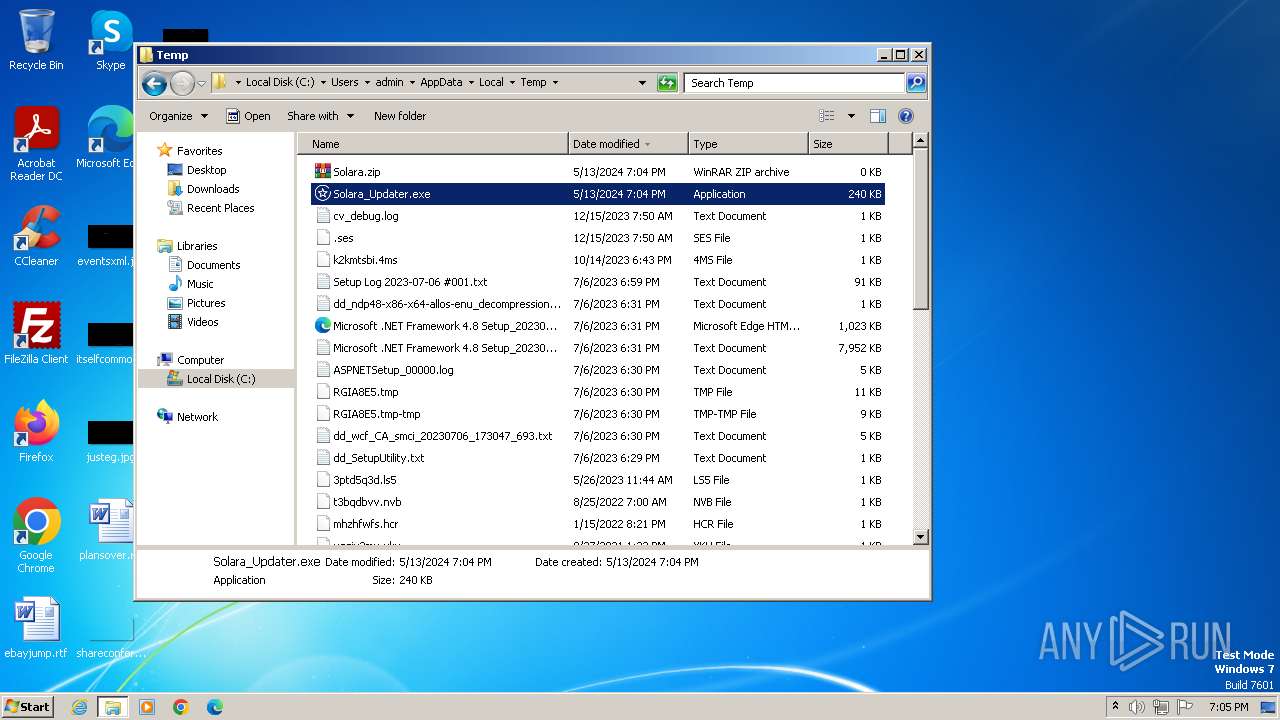This screenshot has height=720, width=1280.
Task: Open Documents library
Action: (213, 265)
